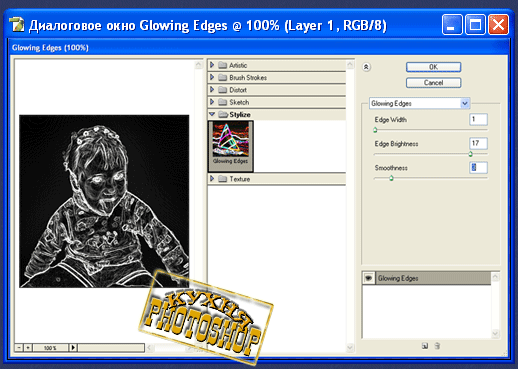Expand the Artistic filter folder
The height and width of the screenshot is (369, 518).
212,65
